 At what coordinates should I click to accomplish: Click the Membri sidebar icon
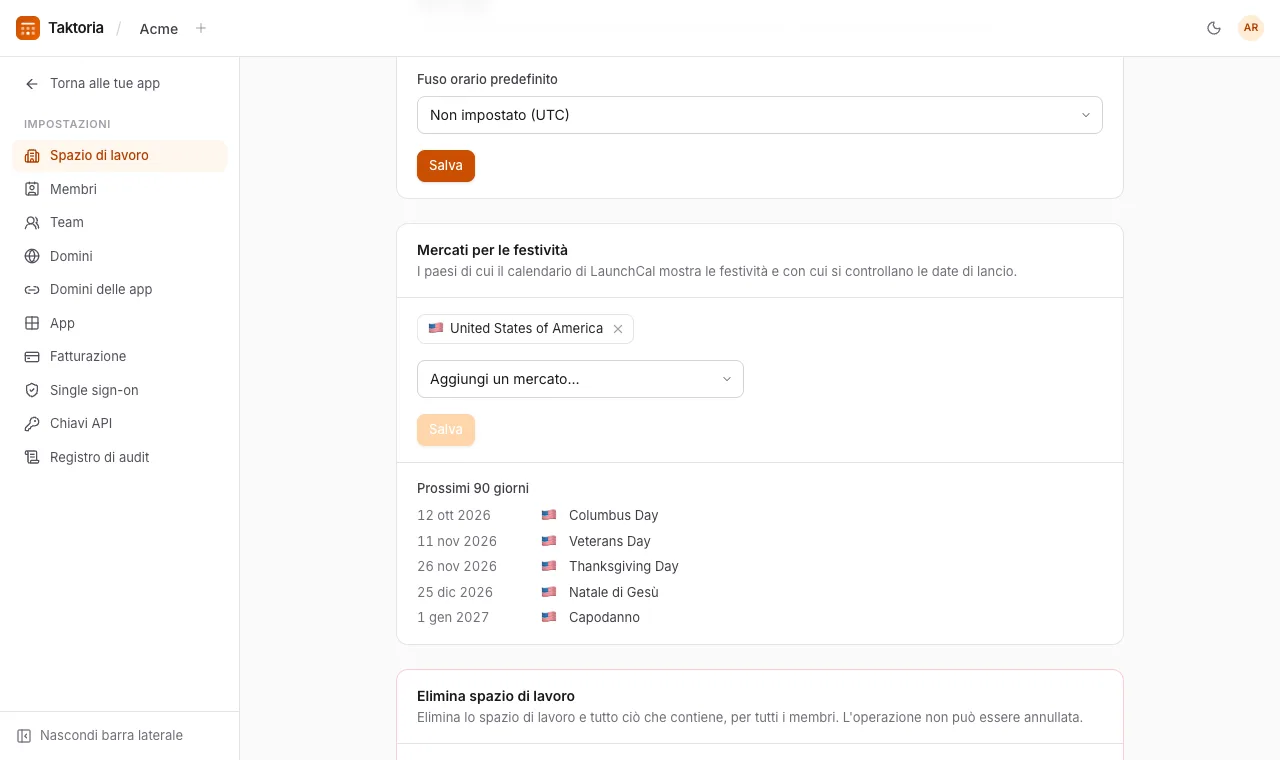pos(32,189)
